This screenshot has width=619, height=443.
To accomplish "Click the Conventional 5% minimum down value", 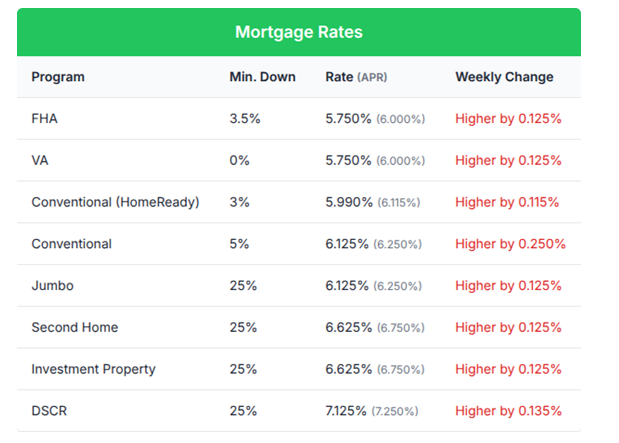I will (x=240, y=244).
